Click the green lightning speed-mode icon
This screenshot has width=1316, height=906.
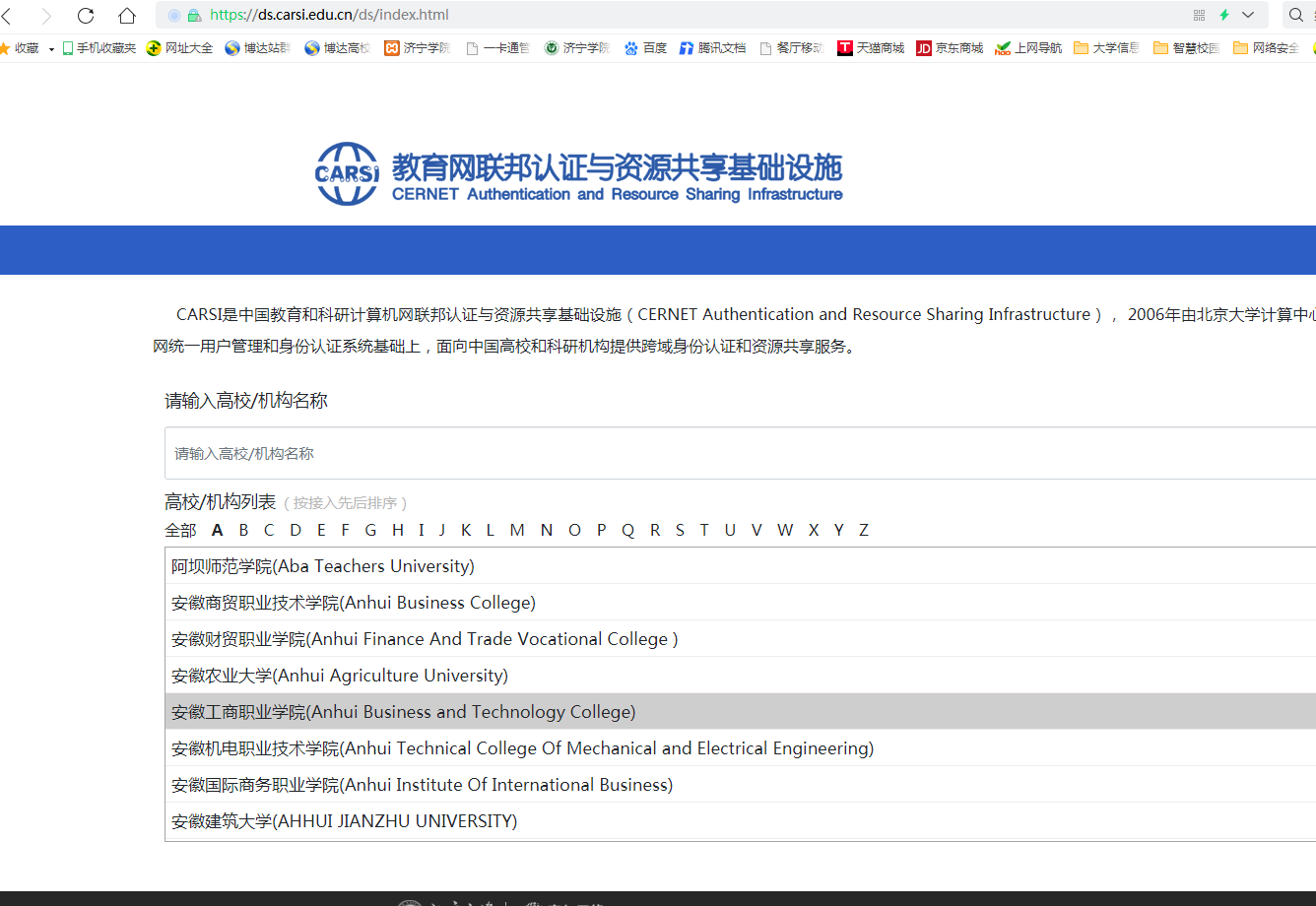pos(1224,15)
